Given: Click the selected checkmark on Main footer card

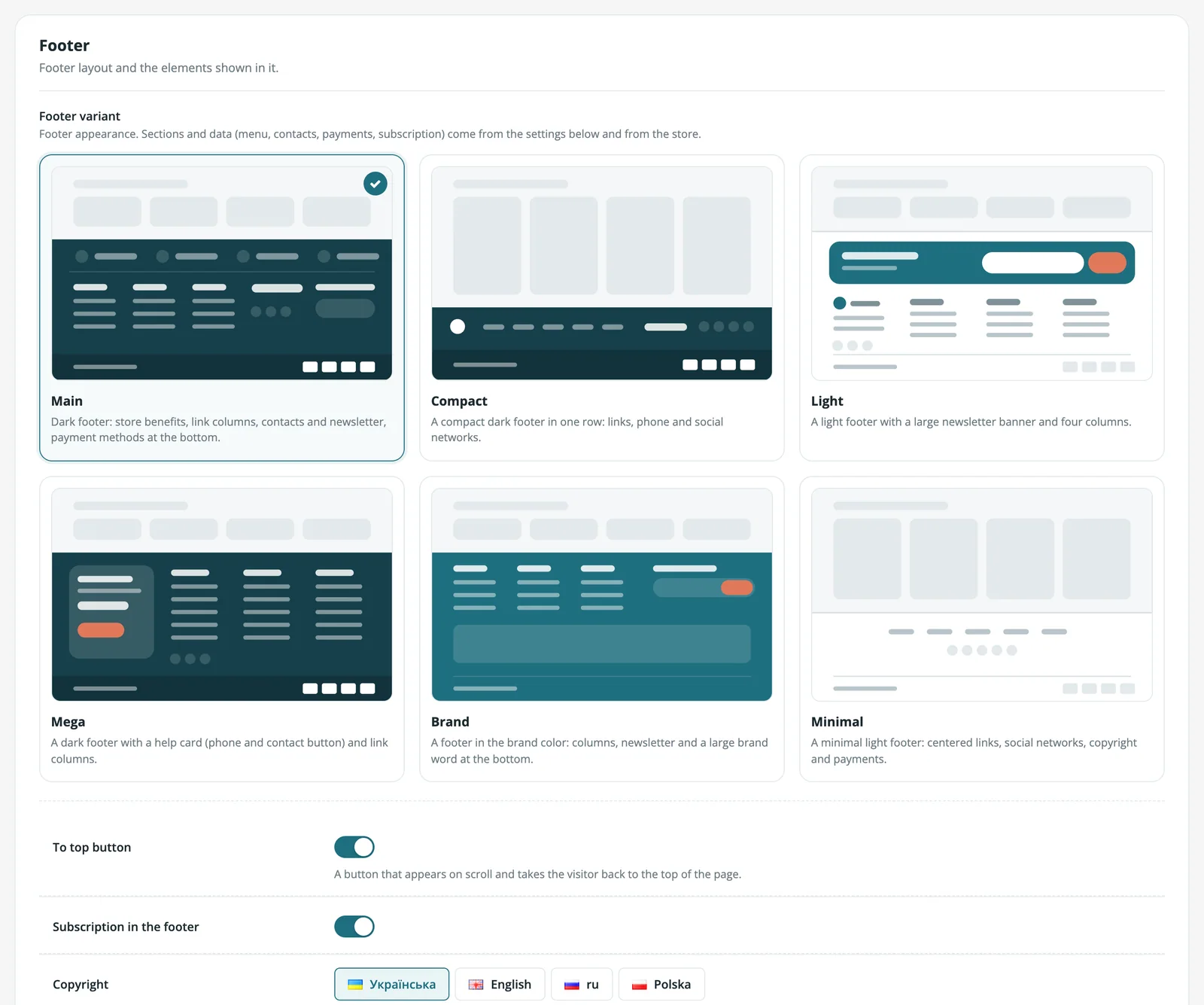Looking at the screenshot, I should (375, 184).
